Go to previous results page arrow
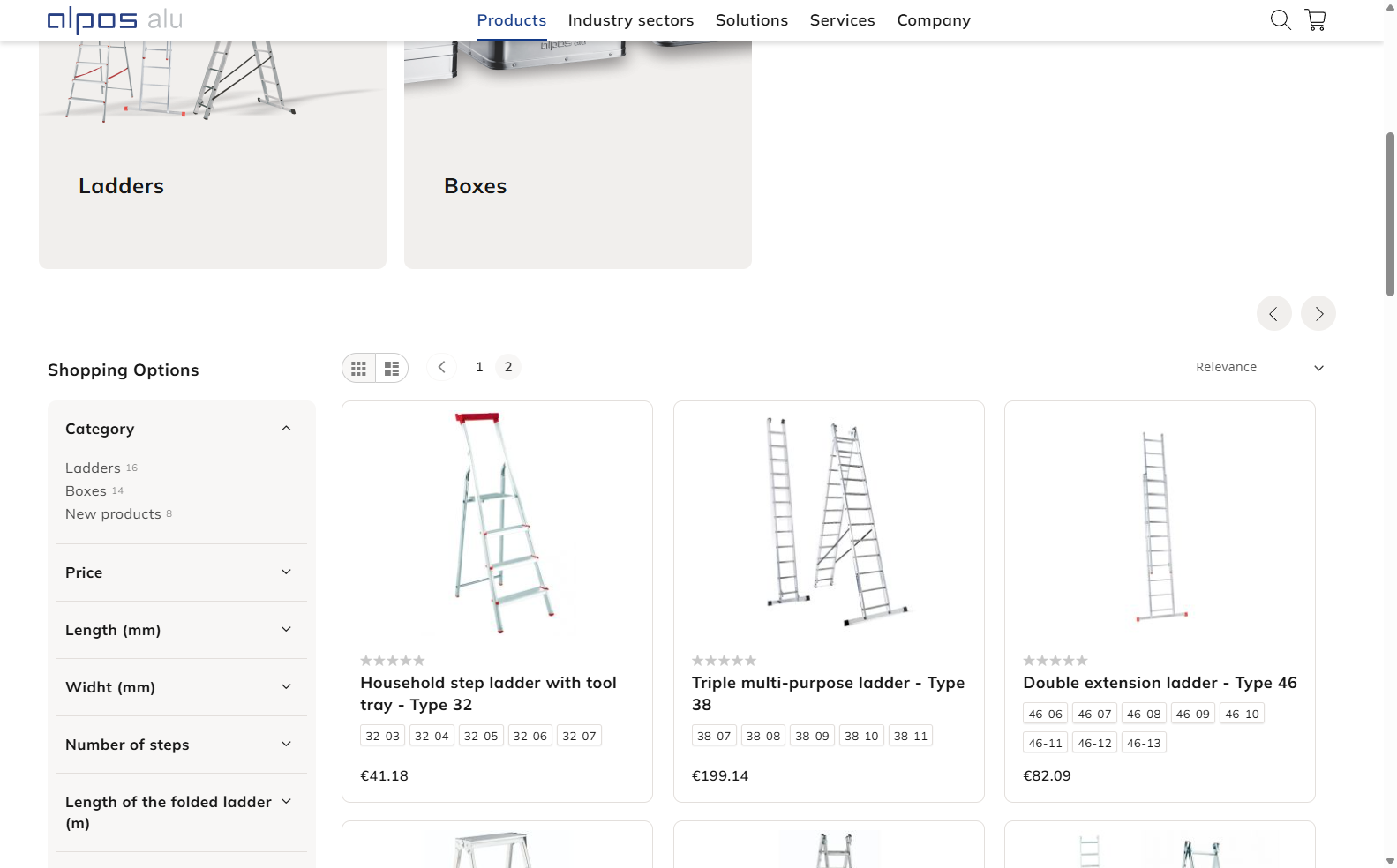Image resolution: width=1397 pixels, height=868 pixels. [x=441, y=367]
